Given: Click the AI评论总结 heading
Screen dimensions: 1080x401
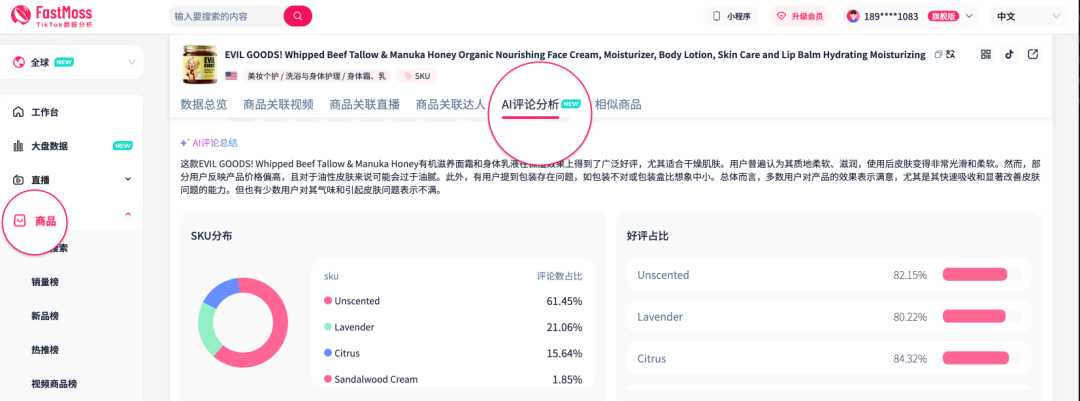Looking at the screenshot, I should (x=215, y=143).
